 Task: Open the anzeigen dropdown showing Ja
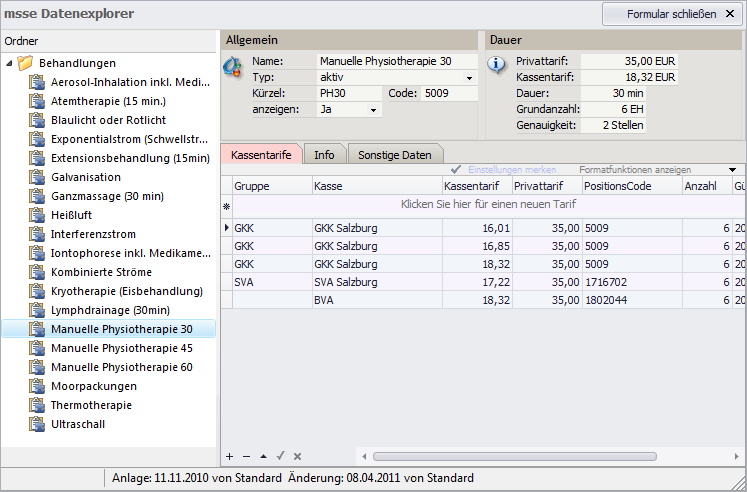pyautogui.click(x=373, y=110)
